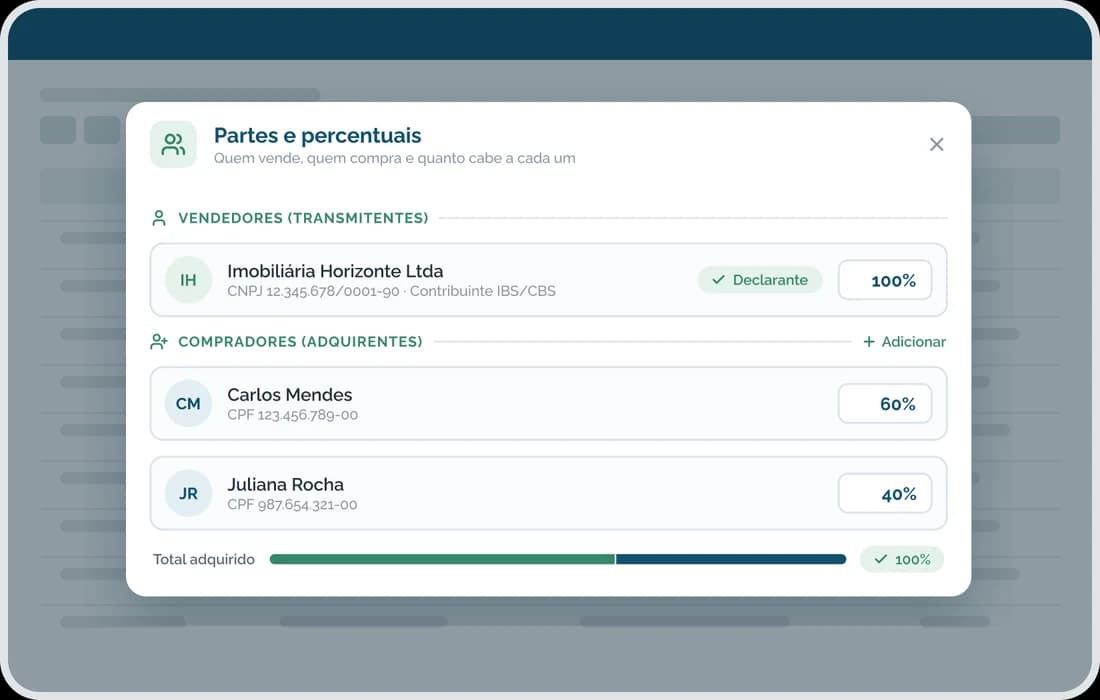The image size is (1100, 700).
Task: Edit Imobiliária Horizonte's 100% percentage field
Action: pos(885,280)
